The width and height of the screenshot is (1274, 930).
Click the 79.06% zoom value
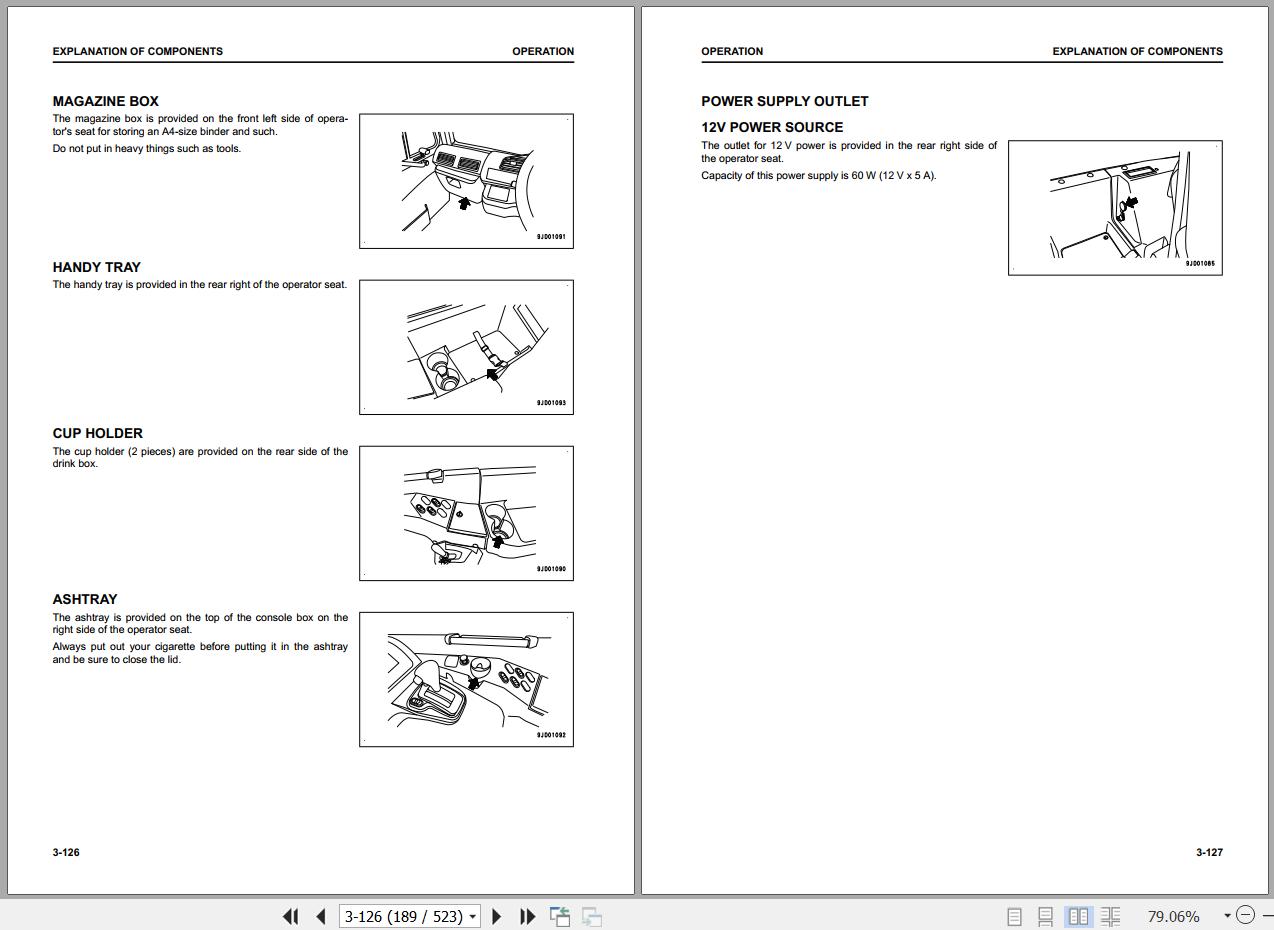[1173, 916]
